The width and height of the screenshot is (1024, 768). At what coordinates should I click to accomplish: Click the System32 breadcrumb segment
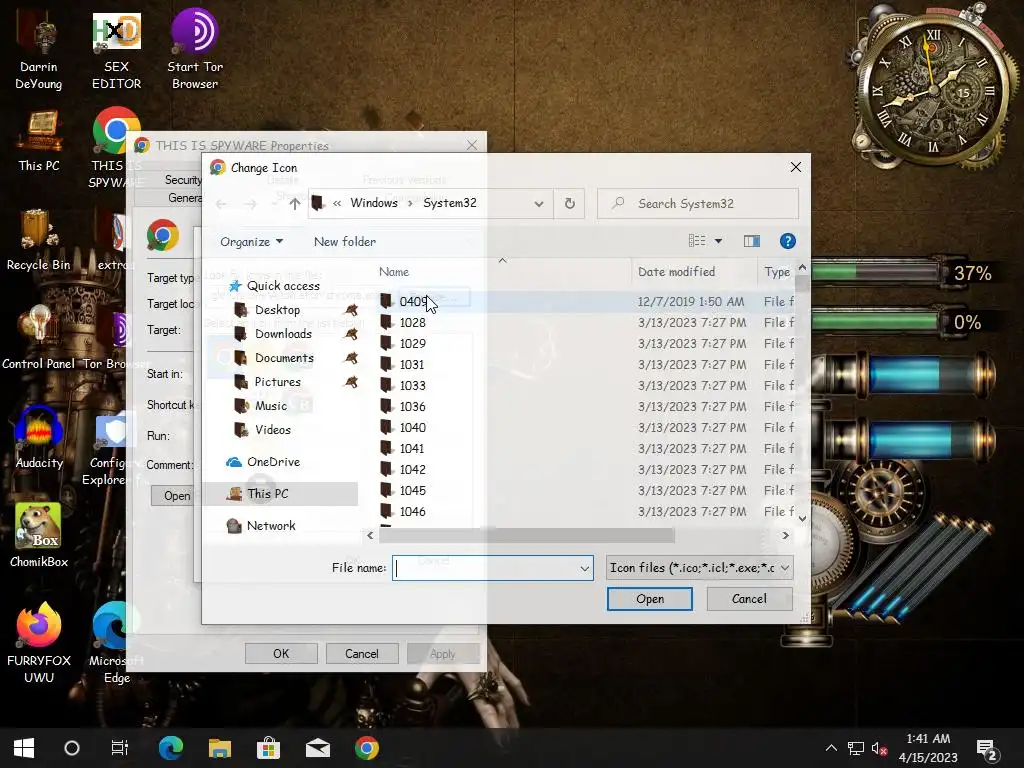(449, 203)
